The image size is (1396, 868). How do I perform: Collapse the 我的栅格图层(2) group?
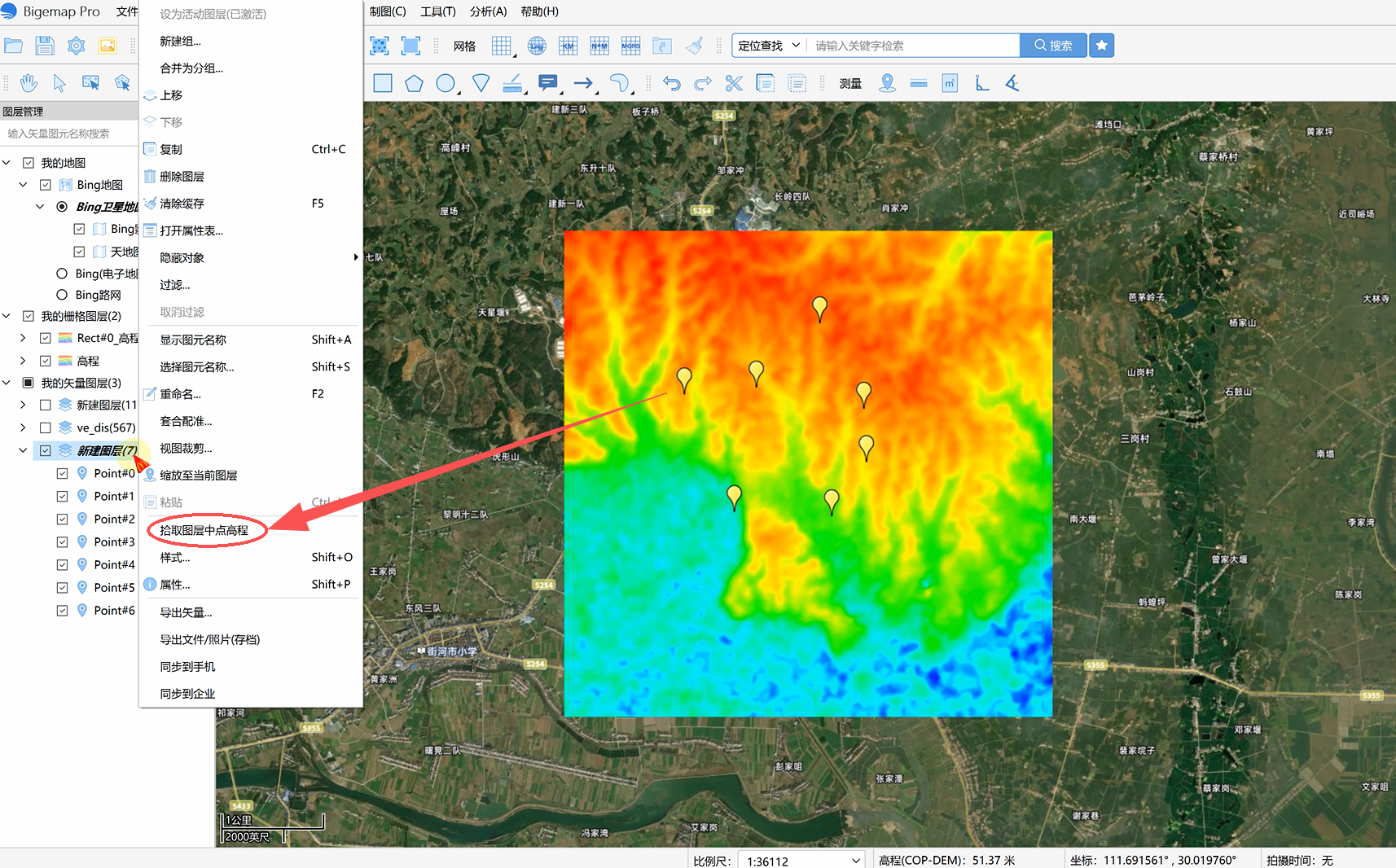coord(7,316)
